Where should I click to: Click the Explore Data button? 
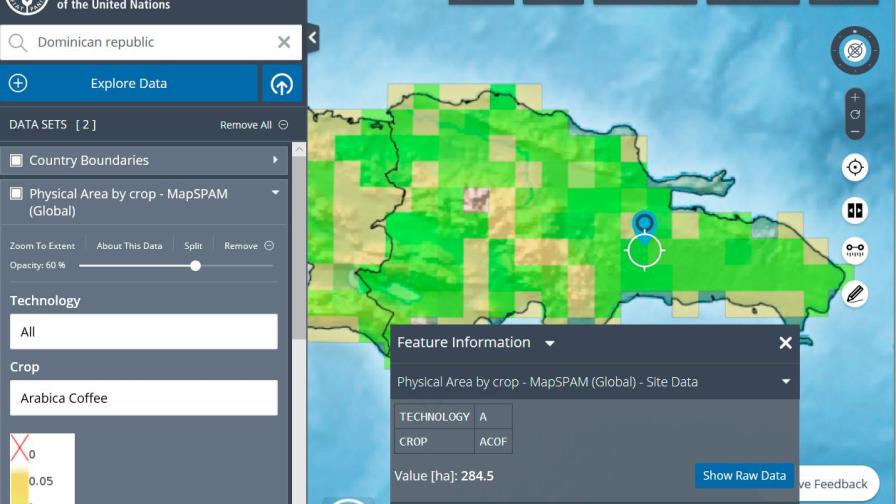(x=129, y=83)
